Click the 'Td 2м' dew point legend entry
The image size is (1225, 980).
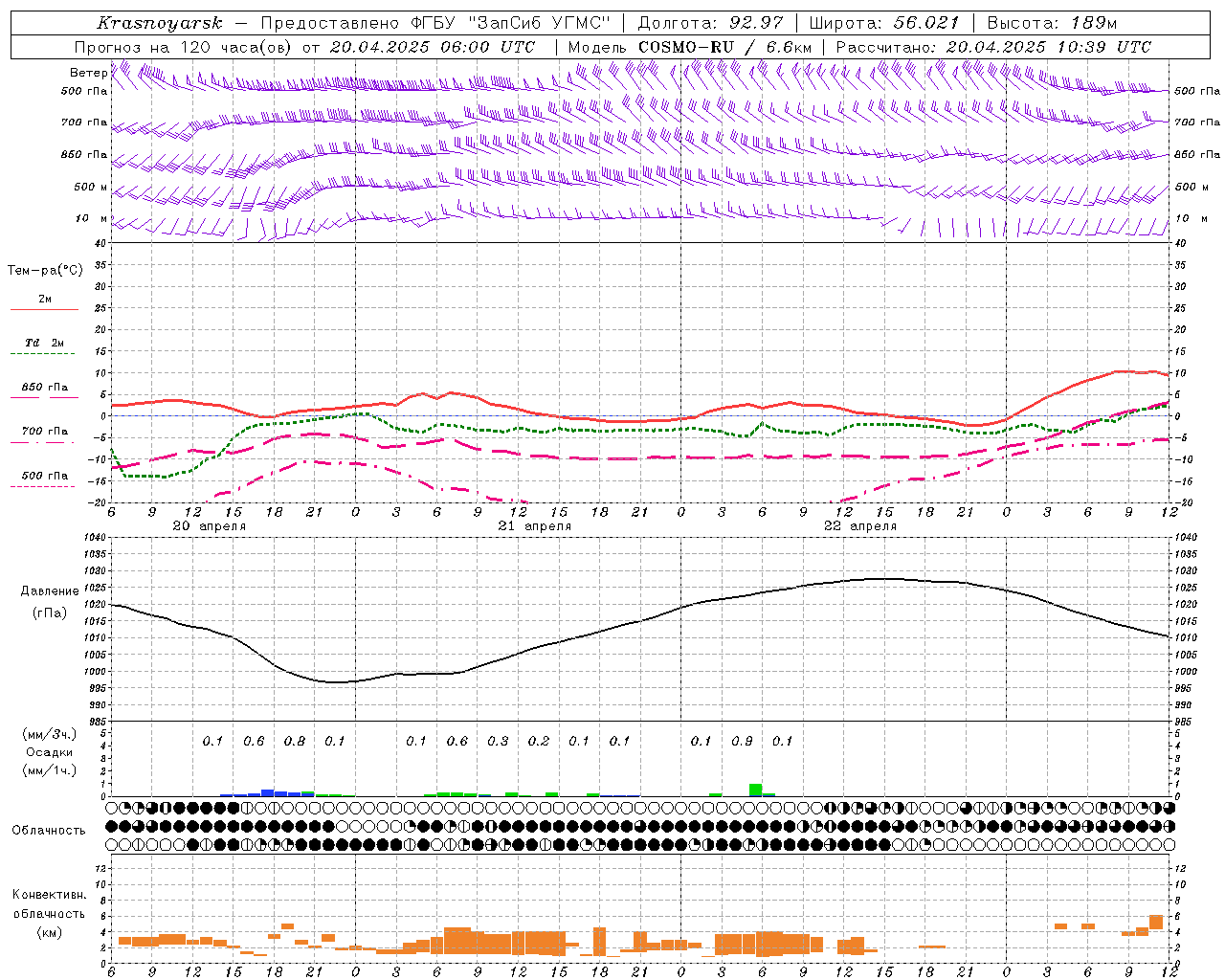45,343
